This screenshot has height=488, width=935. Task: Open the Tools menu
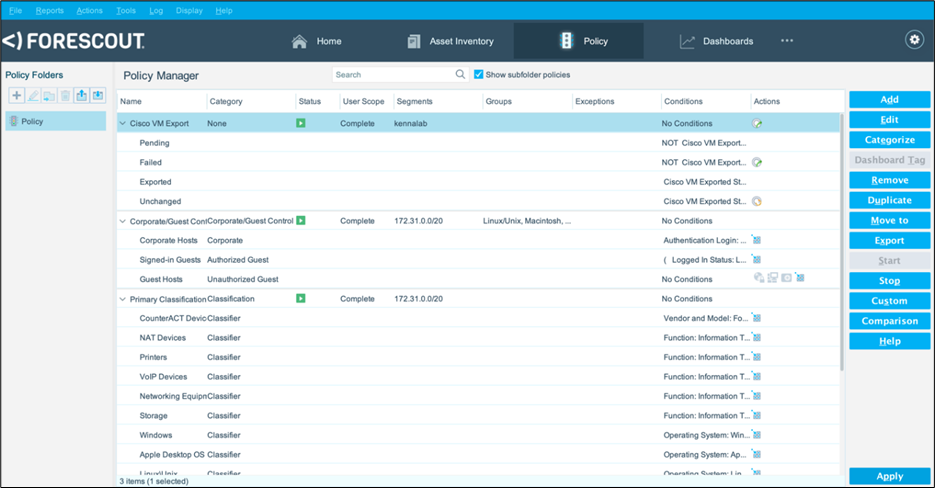click(x=126, y=10)
